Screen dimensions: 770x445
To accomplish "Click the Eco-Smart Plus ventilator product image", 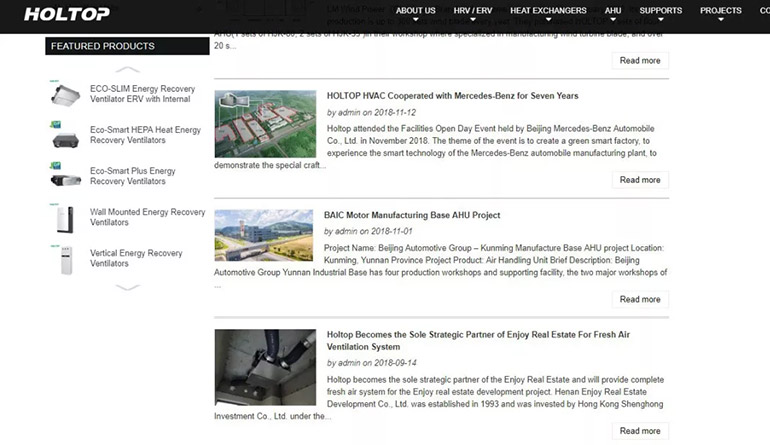I will [x=65, y=175].
